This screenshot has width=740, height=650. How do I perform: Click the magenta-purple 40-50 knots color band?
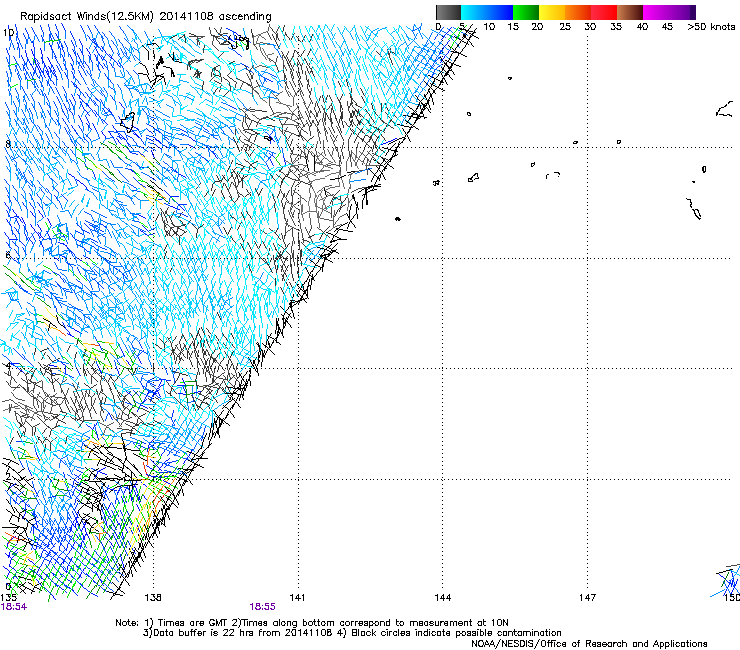click(669, 12)
